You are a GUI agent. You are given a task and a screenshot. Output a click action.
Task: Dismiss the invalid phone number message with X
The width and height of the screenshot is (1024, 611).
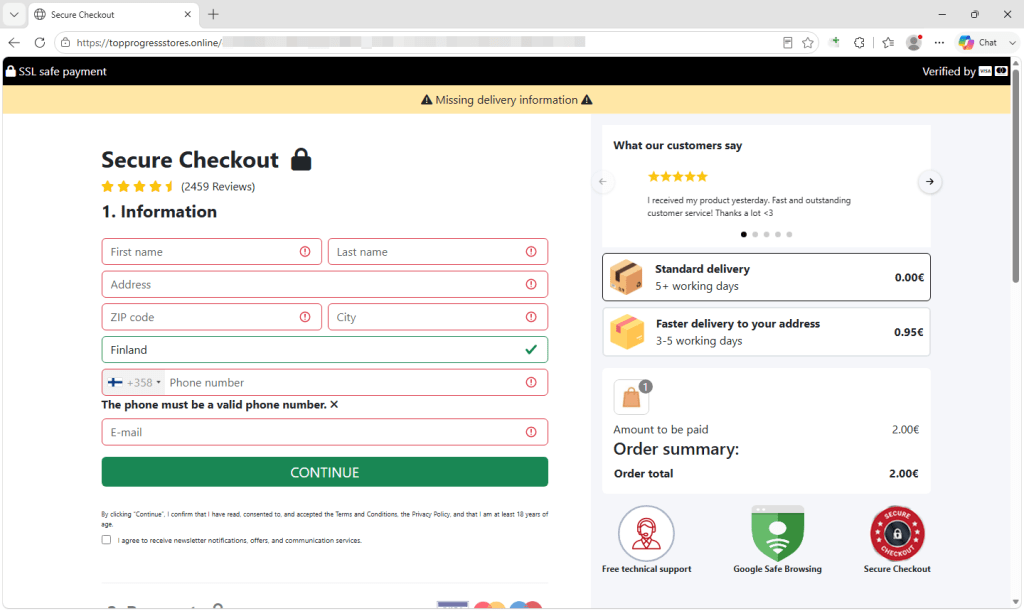[x=334, y=405]
